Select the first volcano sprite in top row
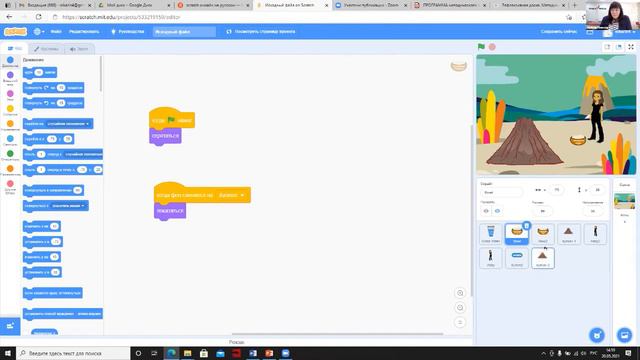The image size is (640, 360). tap(569, 234)
